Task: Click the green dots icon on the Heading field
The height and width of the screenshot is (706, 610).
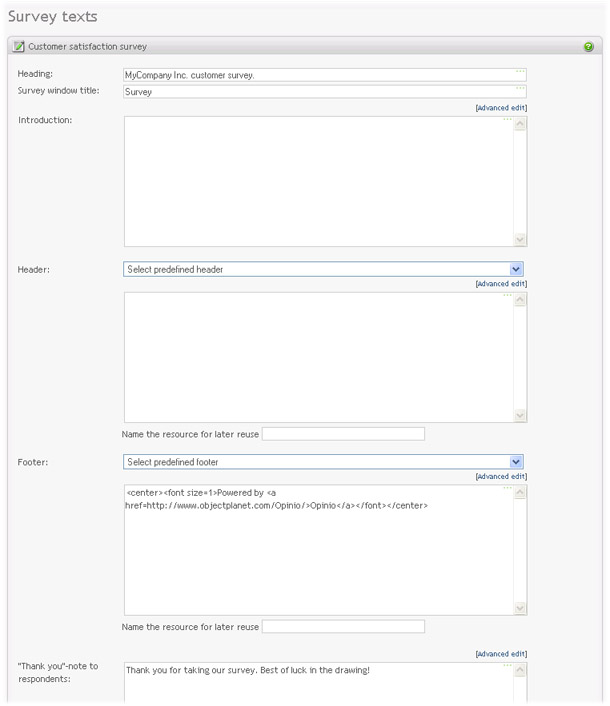Action: (520, 71)
